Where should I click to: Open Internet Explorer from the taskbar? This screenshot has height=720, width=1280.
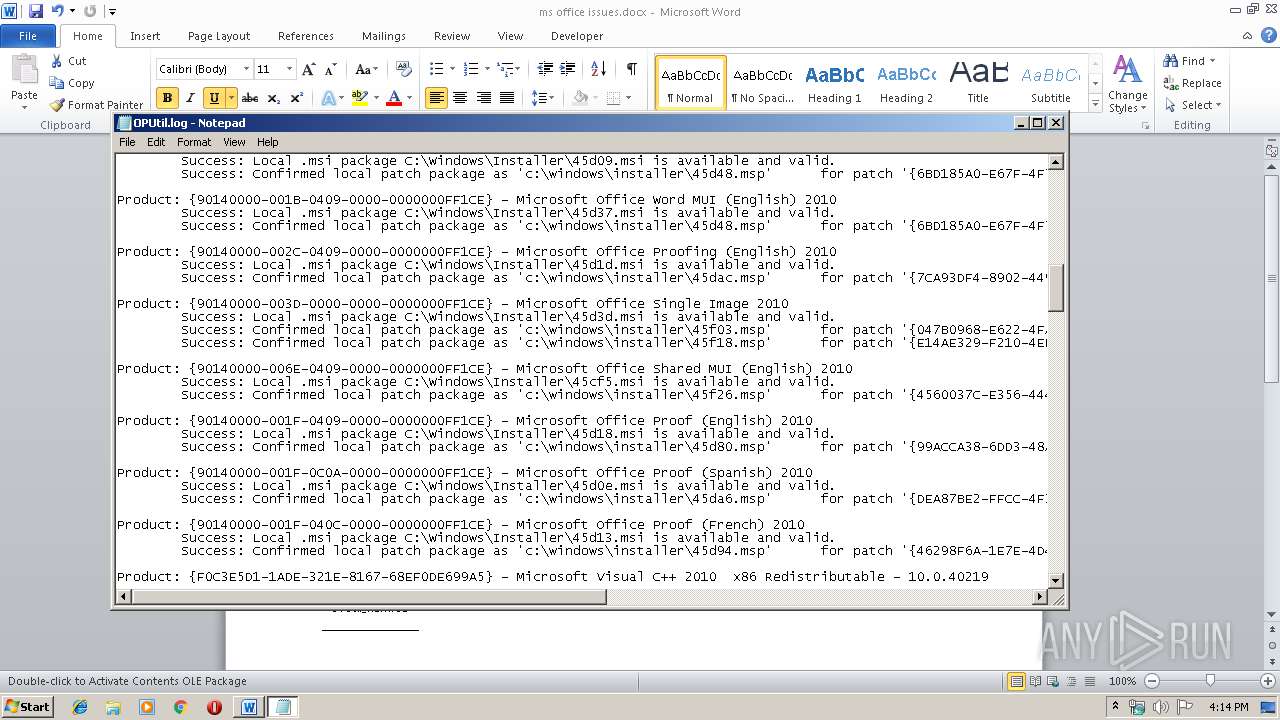coord(80,707)
